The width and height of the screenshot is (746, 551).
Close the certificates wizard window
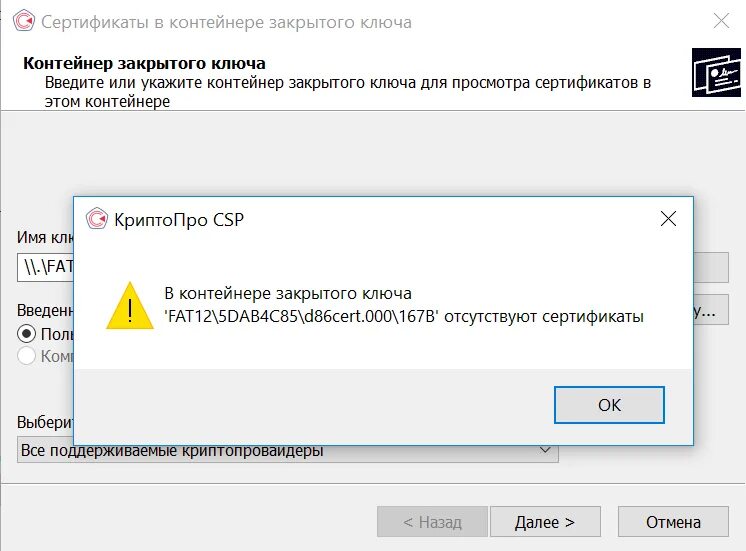721,21
